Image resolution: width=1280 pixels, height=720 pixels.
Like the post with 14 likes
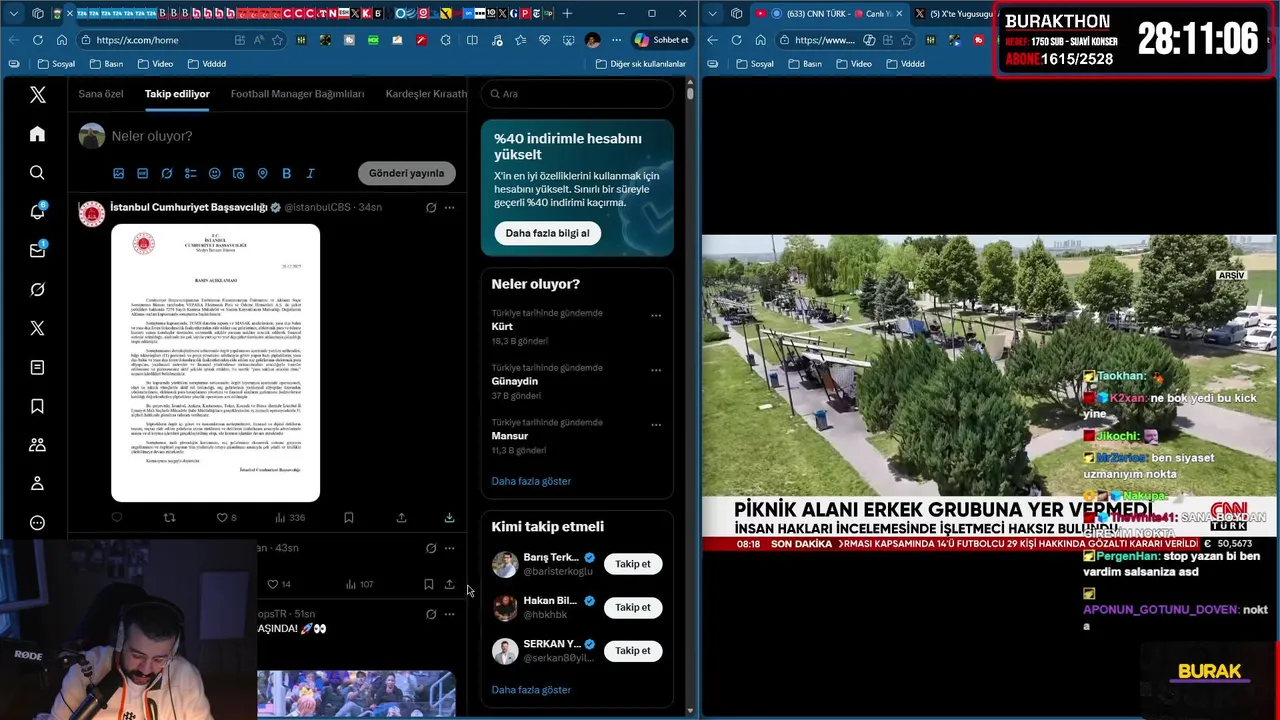point(278,584)
